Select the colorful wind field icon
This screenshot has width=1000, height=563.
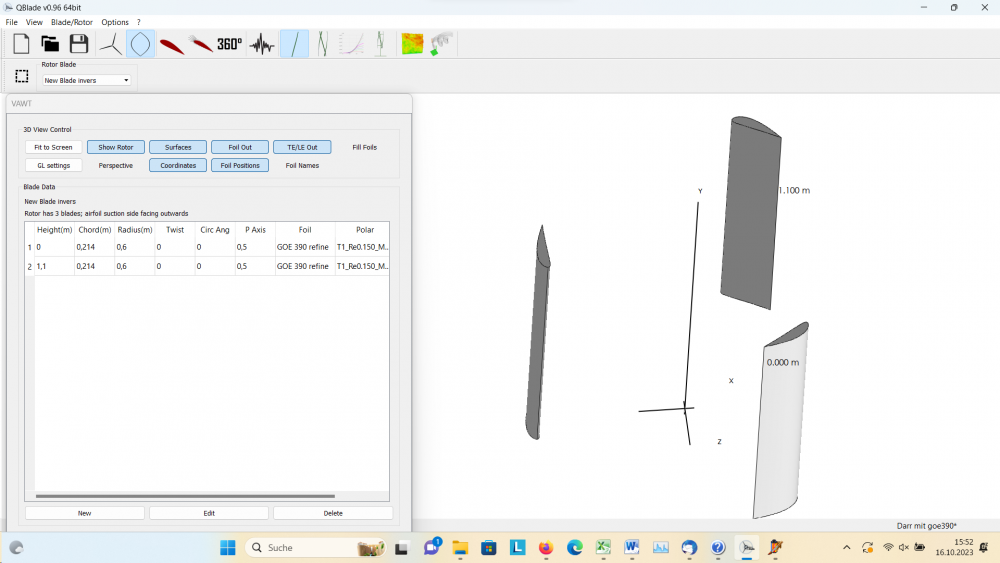tap(412, 44)
